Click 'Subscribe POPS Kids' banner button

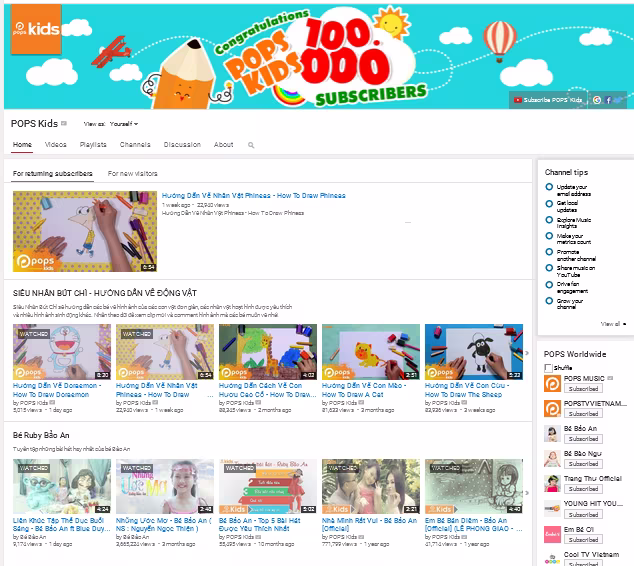click(548, 100)
